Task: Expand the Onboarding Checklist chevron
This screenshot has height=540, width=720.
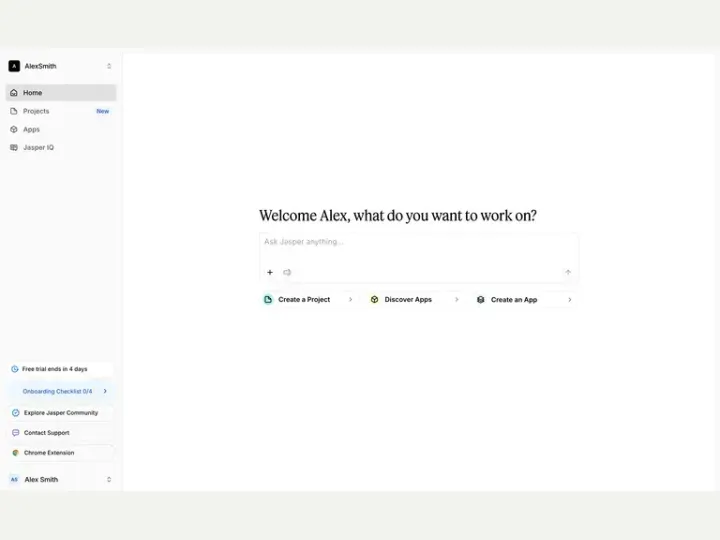Action: (x=105, y=391)
